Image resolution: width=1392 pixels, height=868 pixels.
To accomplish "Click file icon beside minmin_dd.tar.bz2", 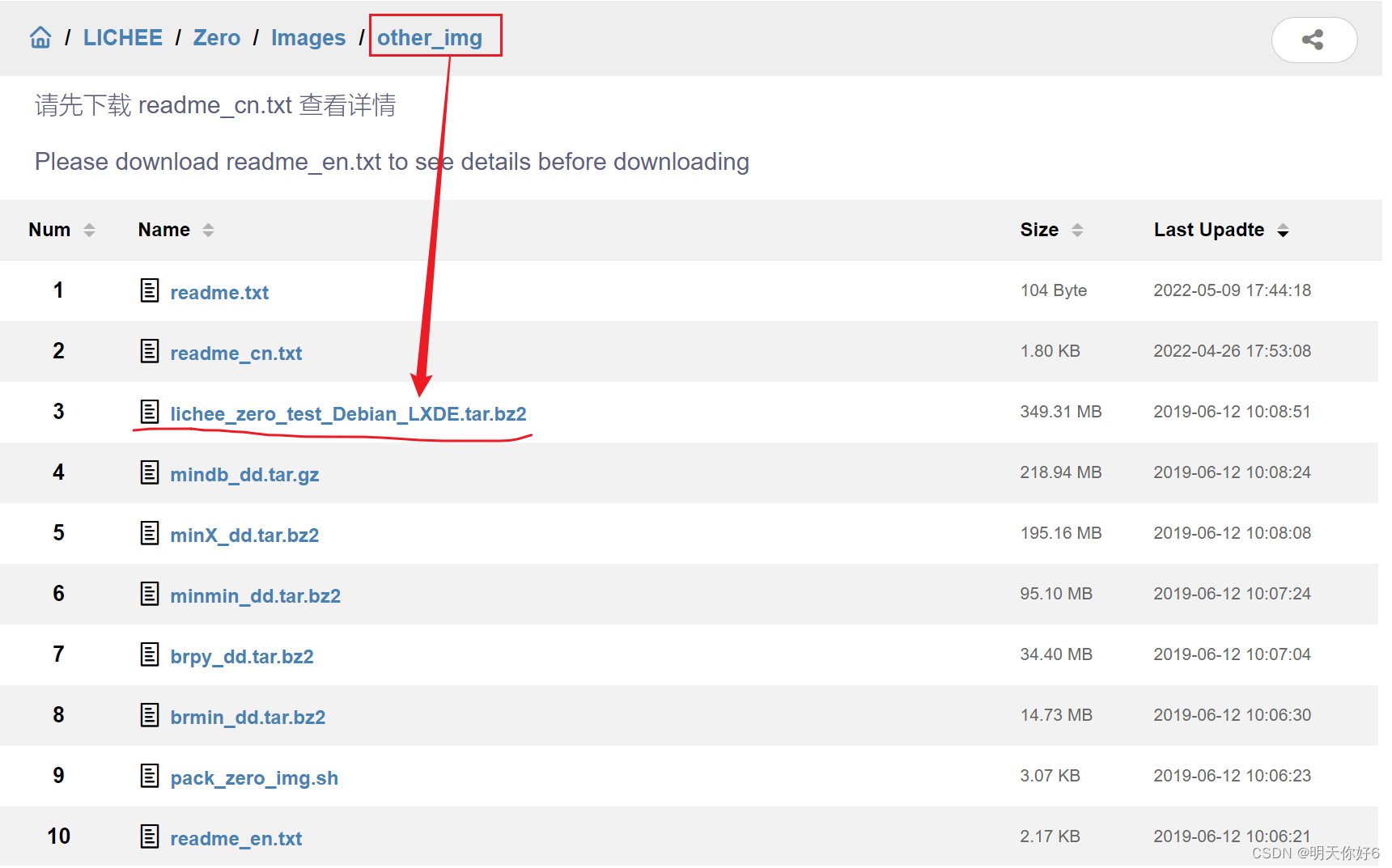I will 150,594.
